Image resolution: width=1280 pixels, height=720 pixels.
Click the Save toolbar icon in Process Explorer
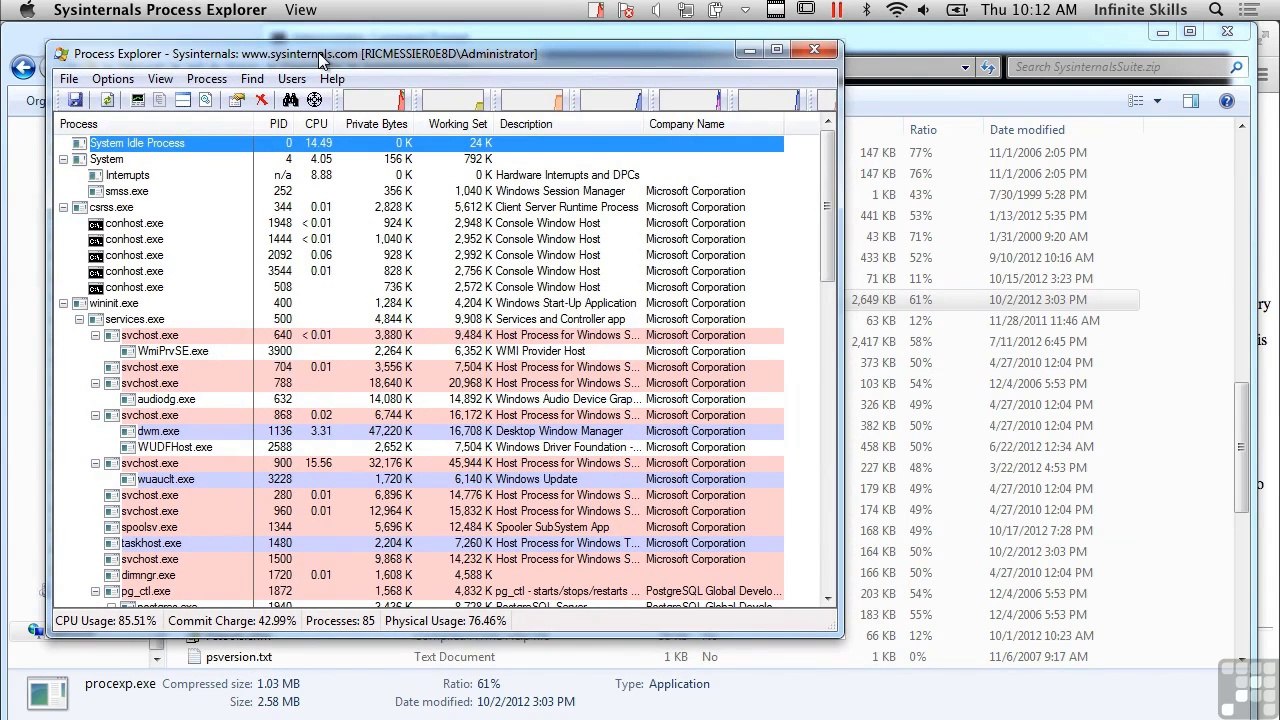pyautogui.click(x=75, y=100)
